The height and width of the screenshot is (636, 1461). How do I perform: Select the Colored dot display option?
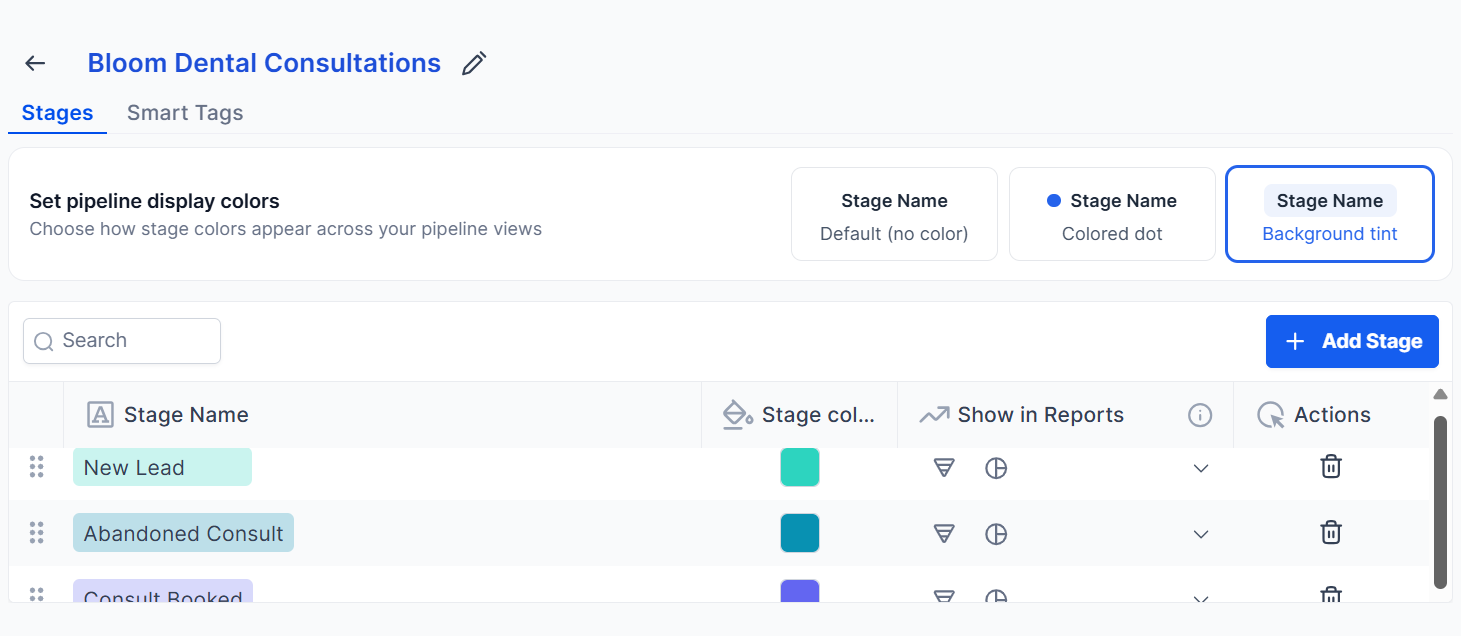coord(1112,214)
